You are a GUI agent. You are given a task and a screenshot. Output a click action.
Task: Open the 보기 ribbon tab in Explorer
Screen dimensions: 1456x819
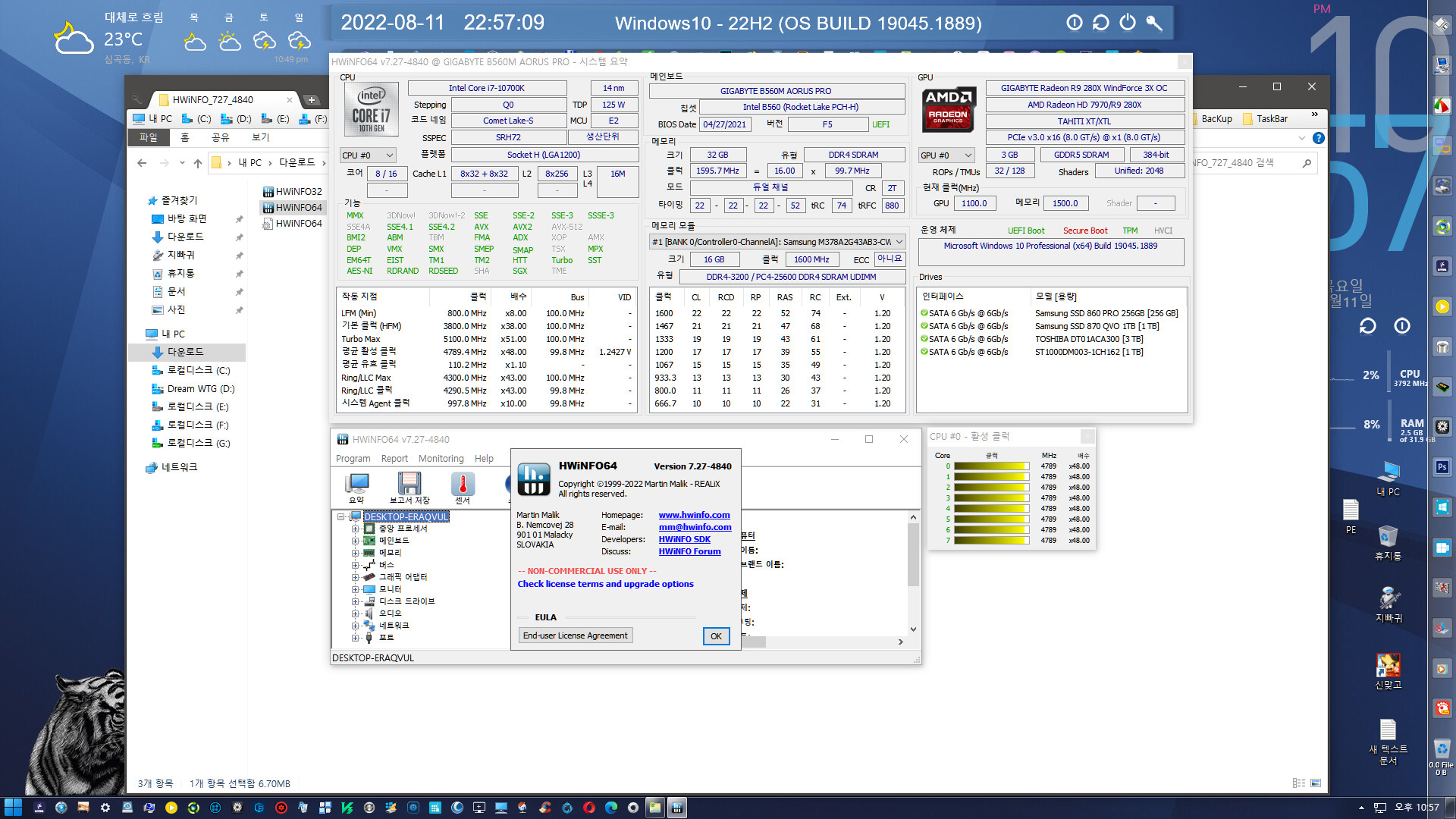pos(260,137)
